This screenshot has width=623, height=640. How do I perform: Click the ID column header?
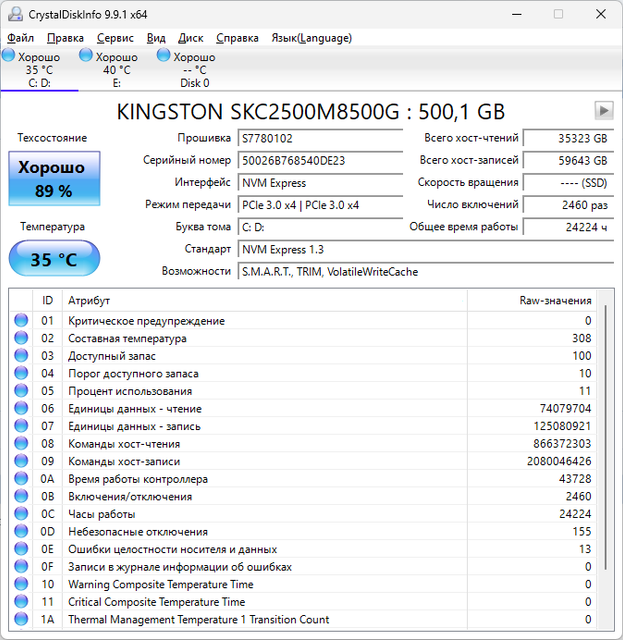pyautogui.click(x=47, y=301)
